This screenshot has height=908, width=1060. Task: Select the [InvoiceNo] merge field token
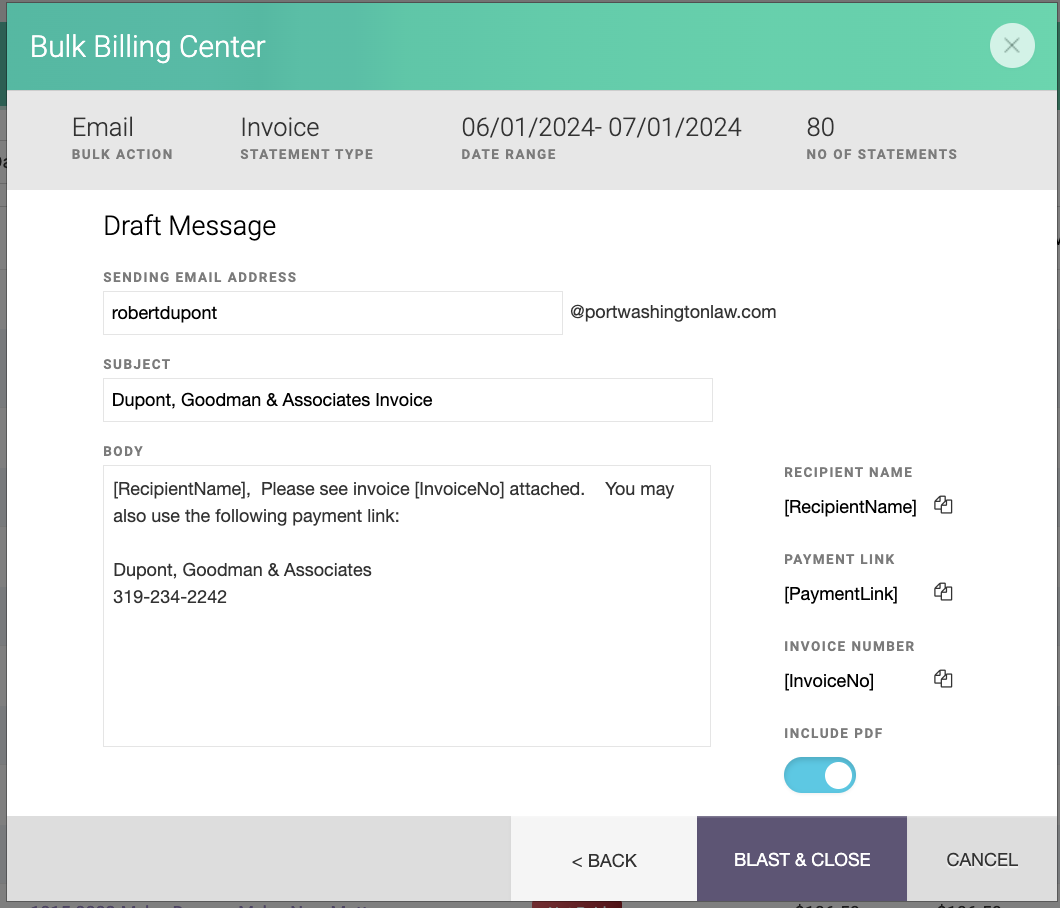click(x=829, y=681)
